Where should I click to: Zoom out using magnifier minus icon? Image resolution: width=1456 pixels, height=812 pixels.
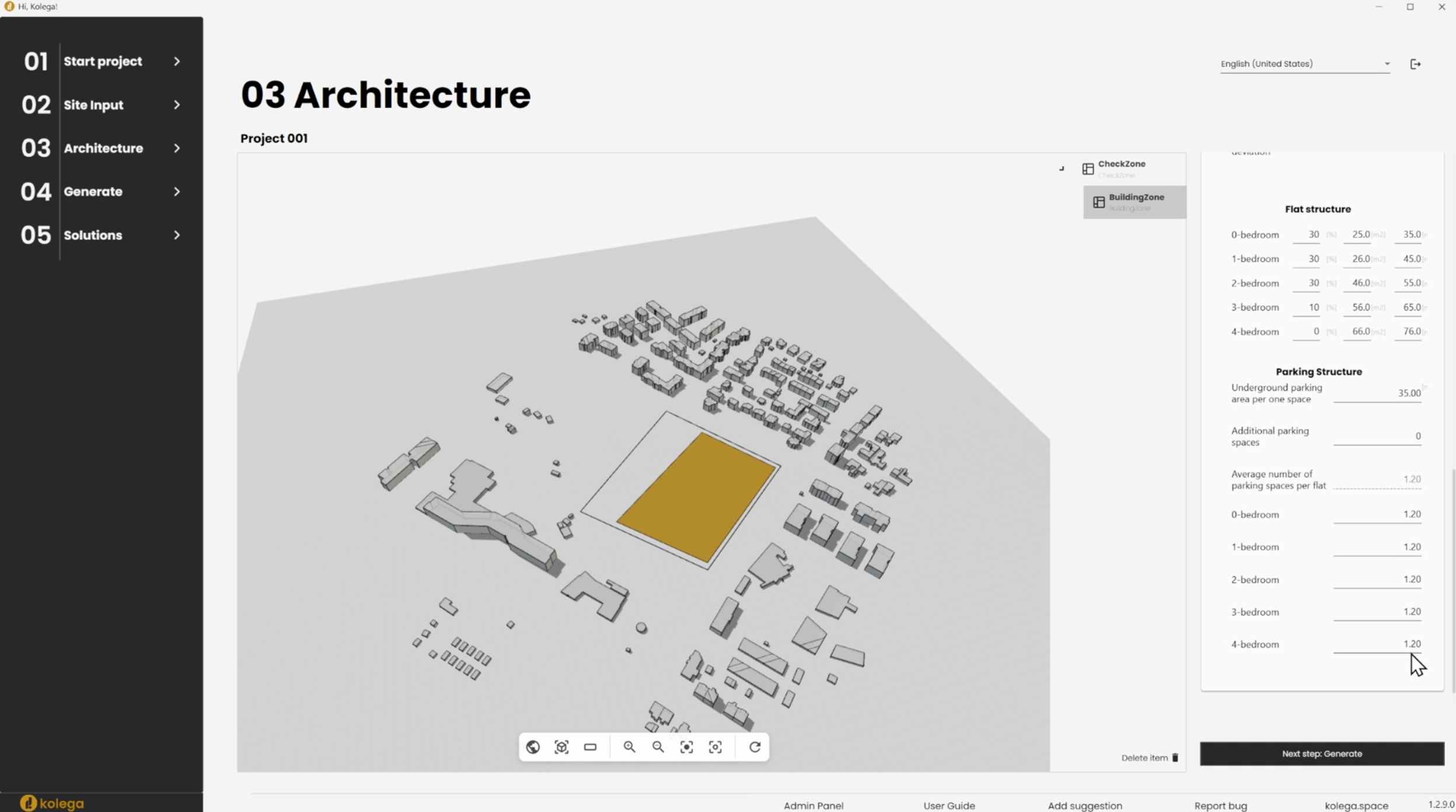click(x=658, y=747)
